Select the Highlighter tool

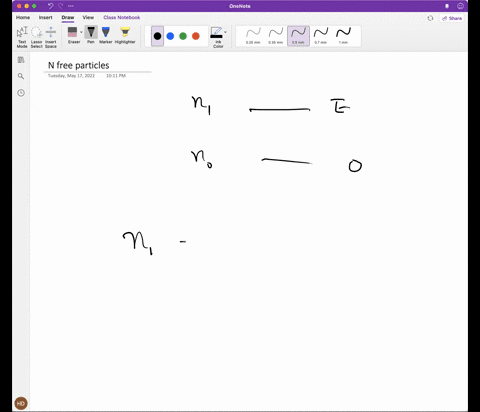click(125, 35)
